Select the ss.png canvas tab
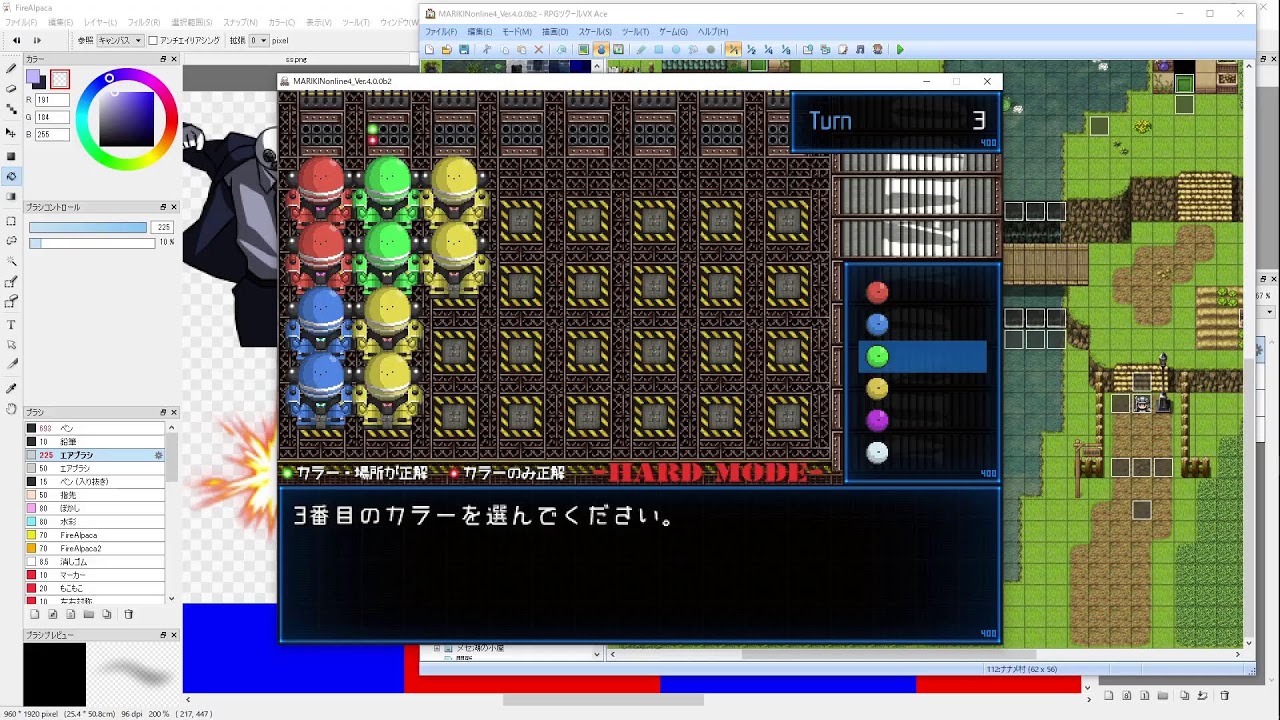The width and height of the screenshot is (1280, 720). (x=297, y=59)
